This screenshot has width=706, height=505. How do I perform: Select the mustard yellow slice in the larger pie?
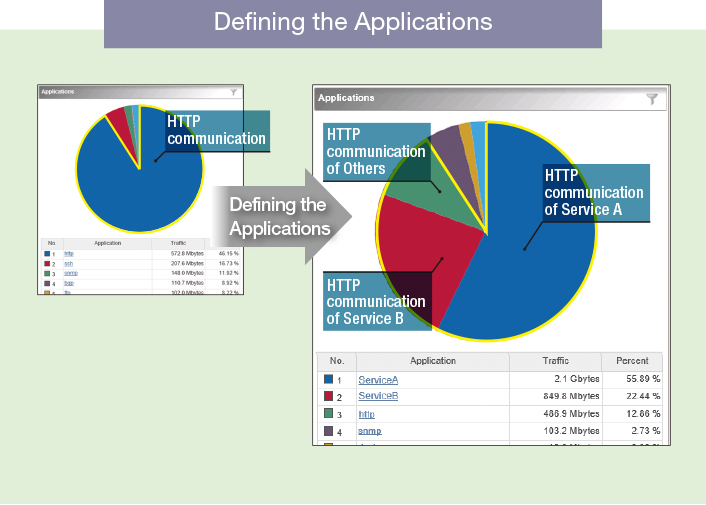tap(469, 149)
